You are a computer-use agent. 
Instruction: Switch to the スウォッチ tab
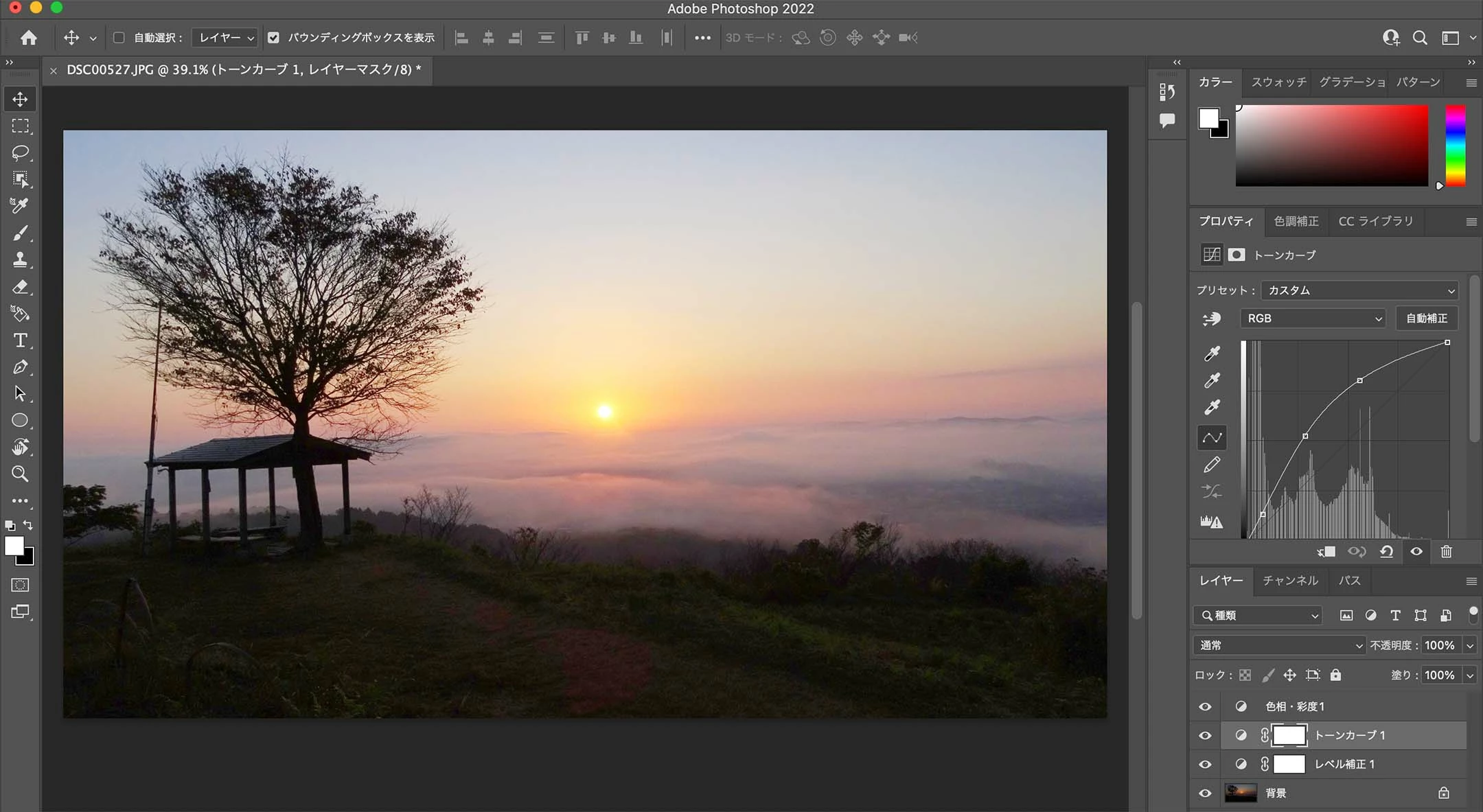pyautogui.click(x=1278, y=82)
